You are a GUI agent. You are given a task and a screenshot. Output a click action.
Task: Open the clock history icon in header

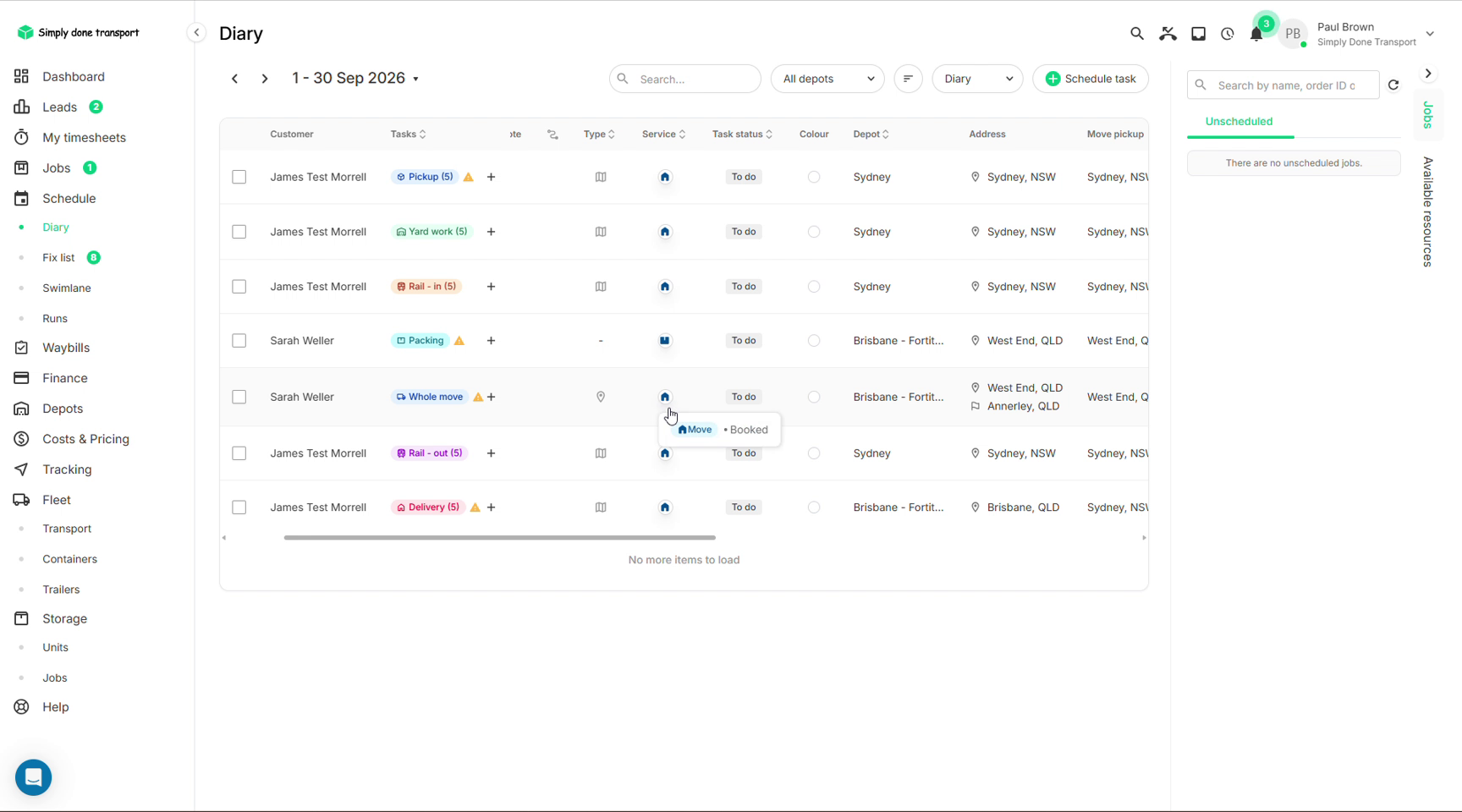tap(1228, 34)
